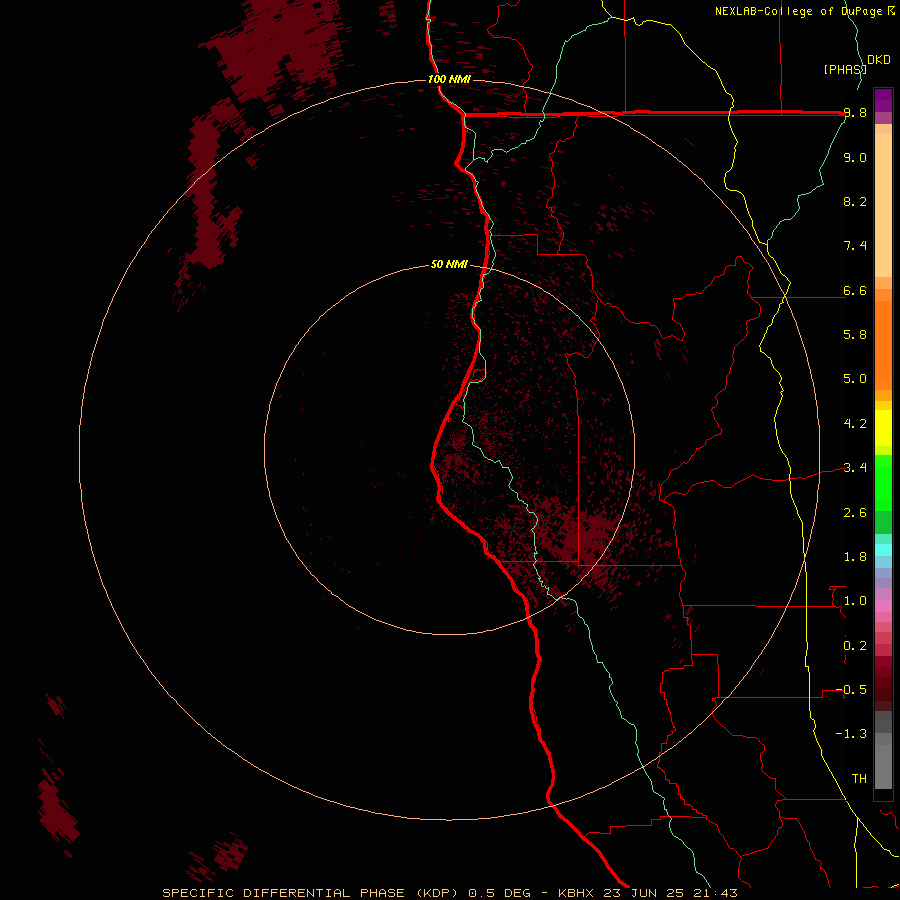Click the 5.0 scale value

click(855, 379)
